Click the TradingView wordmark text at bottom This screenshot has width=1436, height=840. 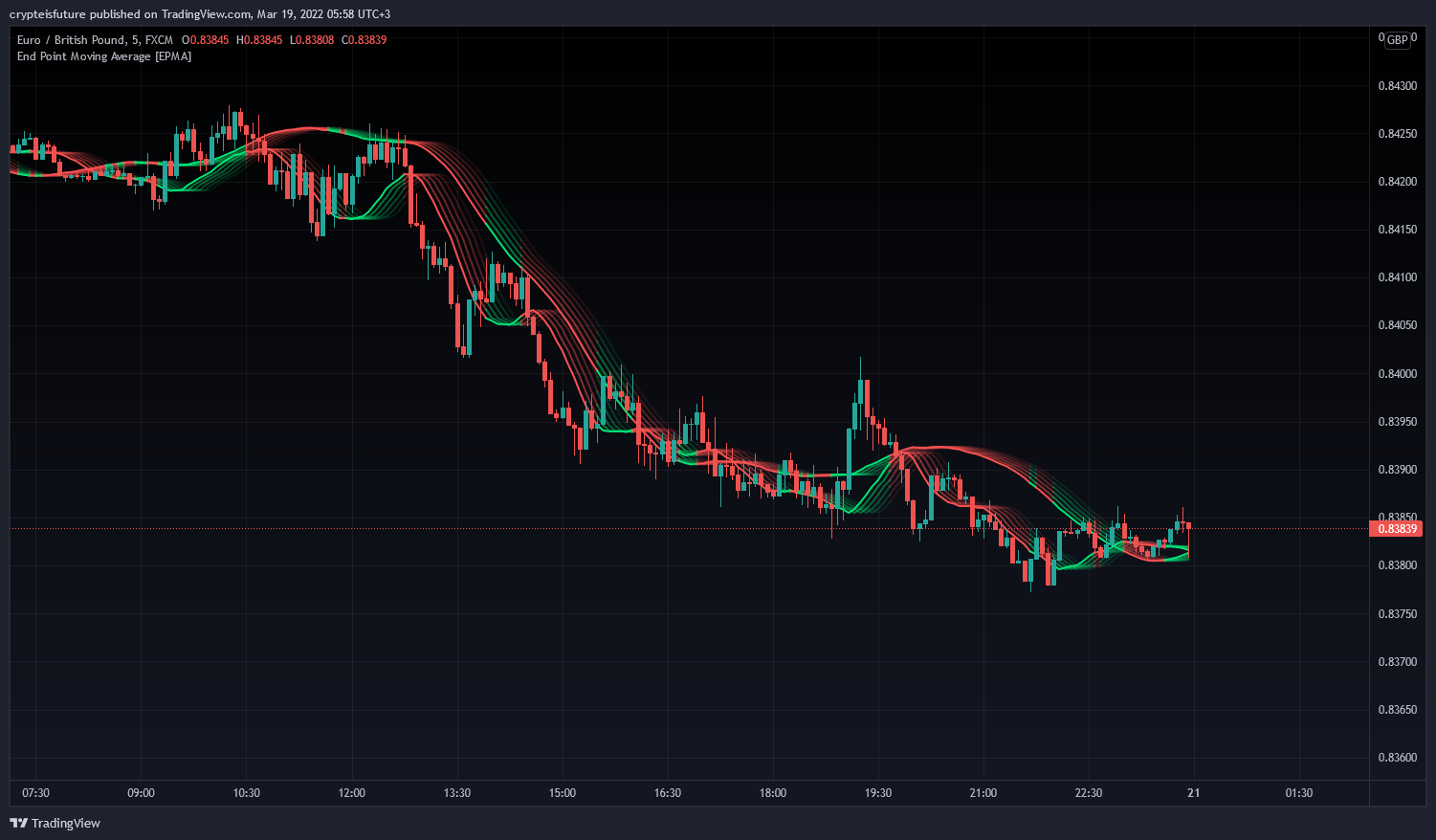pos(66,823)
